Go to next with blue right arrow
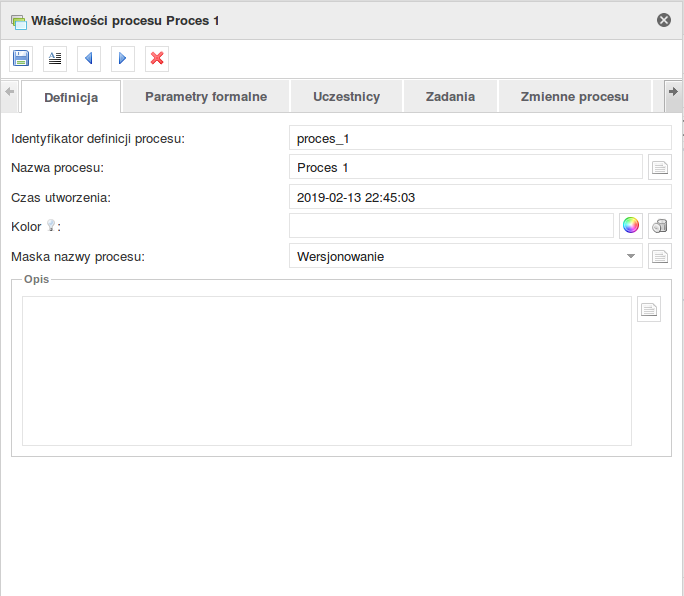The height and width of the screenshot is (596, 684). (x=123, y=58)
